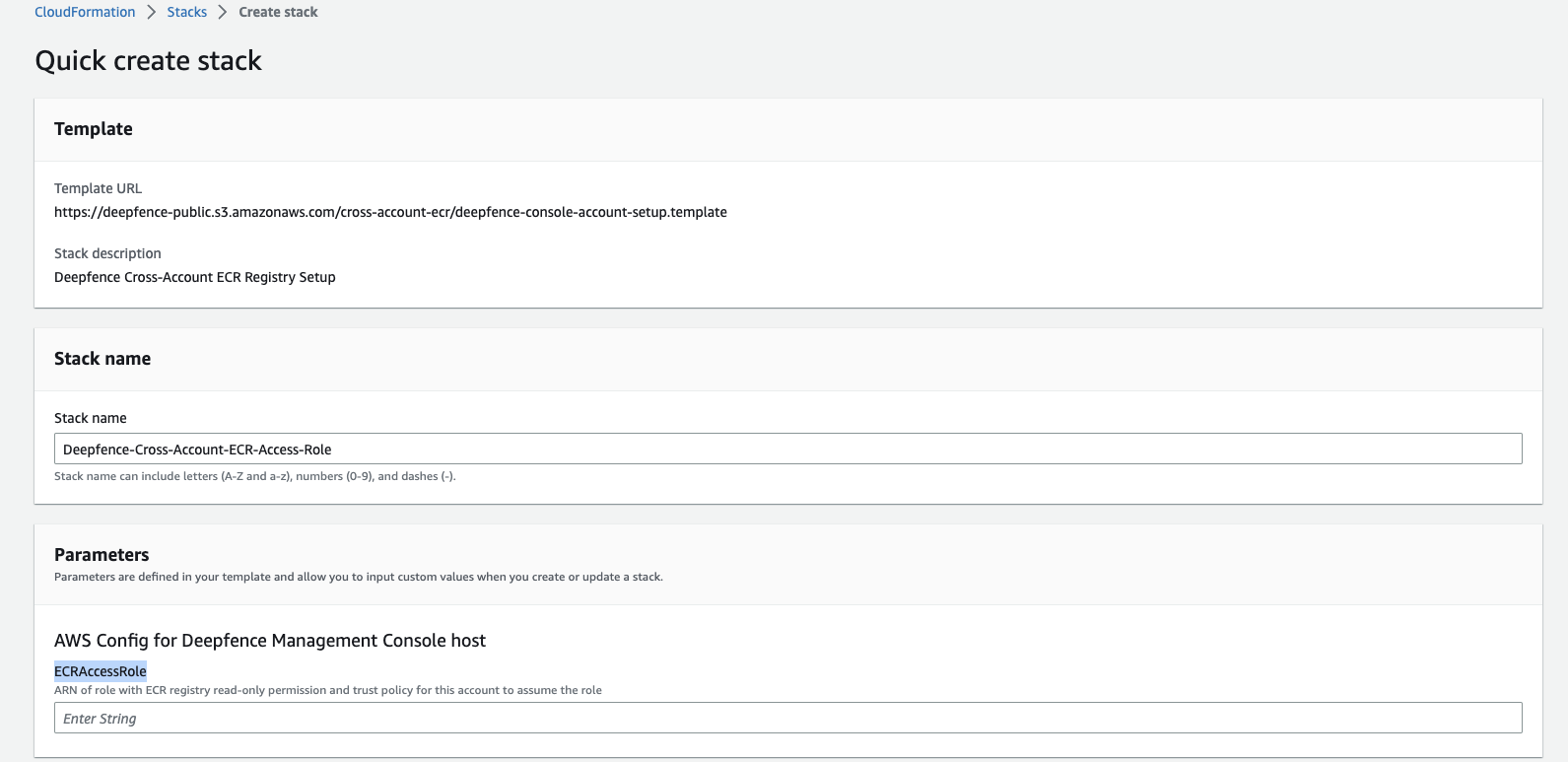1568x762 pixels.
Task: Click the Template section heading
Action: coord(94,129)
